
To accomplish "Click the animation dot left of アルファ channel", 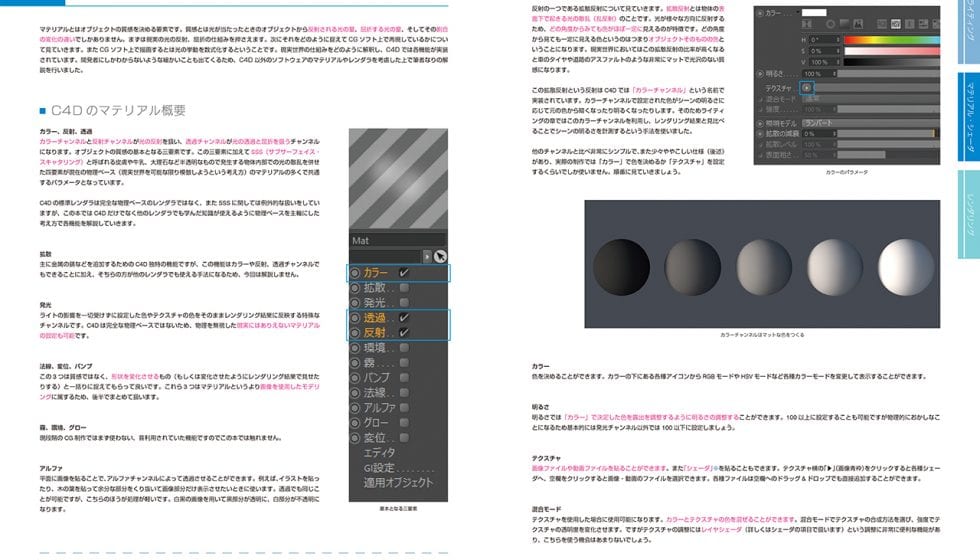I will (x=355, y=408).
